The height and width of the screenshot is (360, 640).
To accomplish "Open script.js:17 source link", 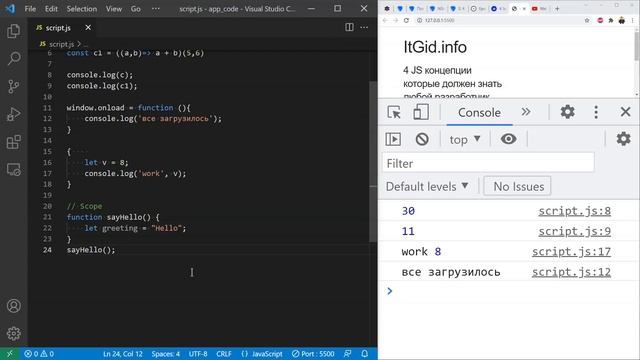I will pos(571,252).
